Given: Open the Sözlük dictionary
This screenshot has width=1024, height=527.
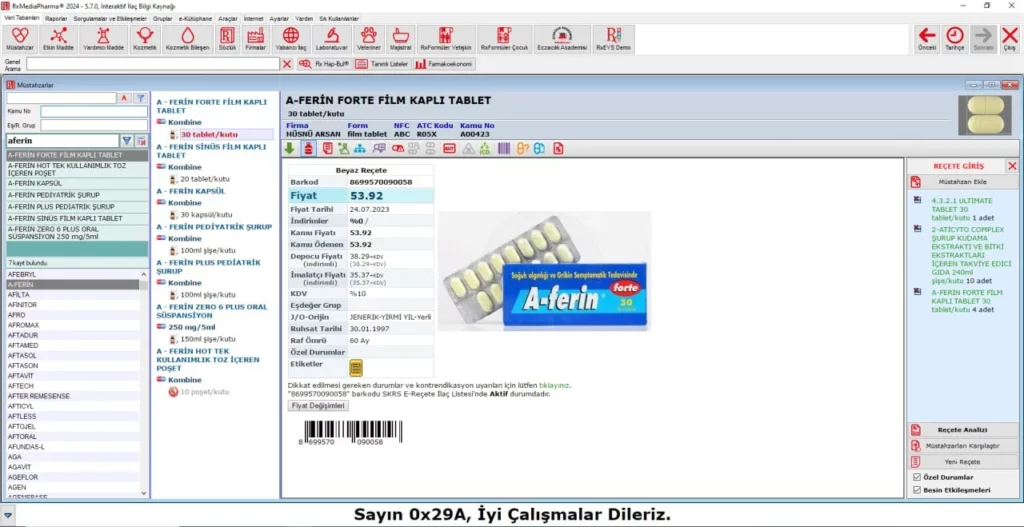Looking at the screenshot, I should click(227, 39).
